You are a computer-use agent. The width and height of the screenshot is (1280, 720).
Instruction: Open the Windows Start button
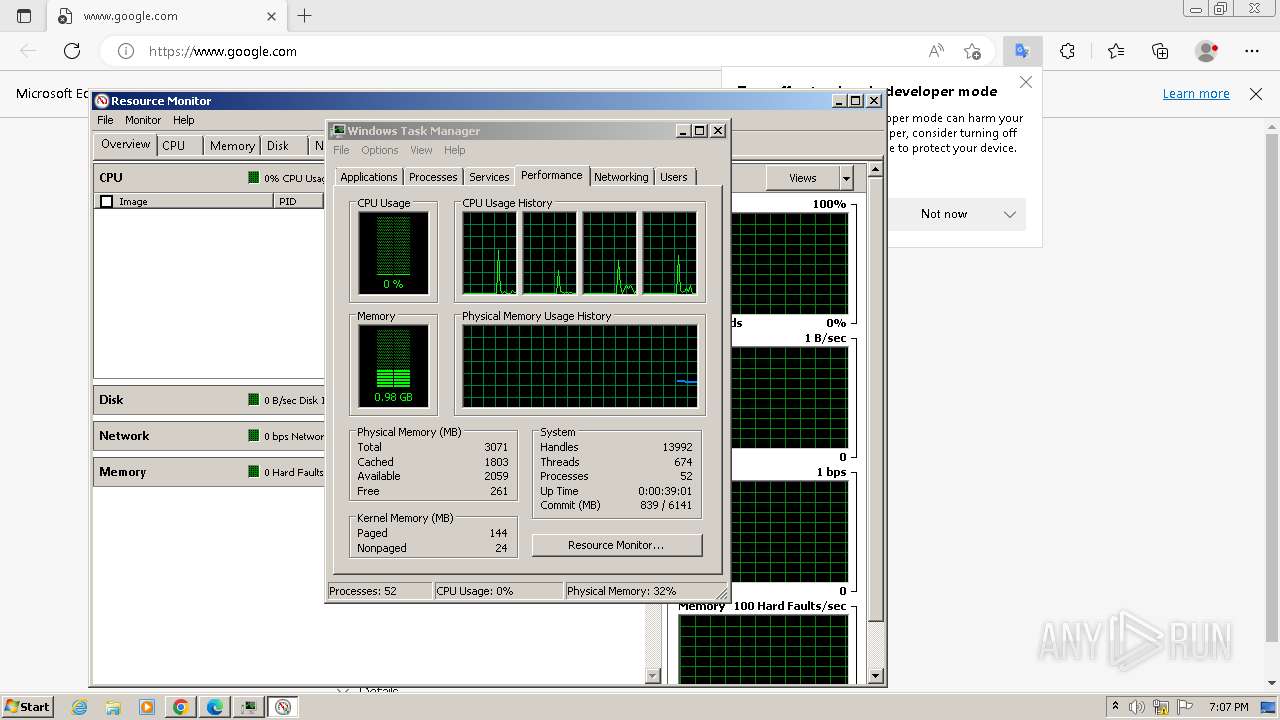click(28, 706)
